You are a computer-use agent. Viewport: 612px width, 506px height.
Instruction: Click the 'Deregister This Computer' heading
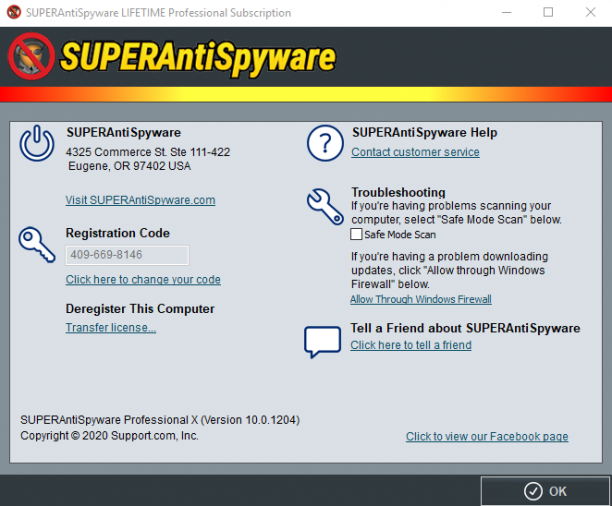(140, 309)
